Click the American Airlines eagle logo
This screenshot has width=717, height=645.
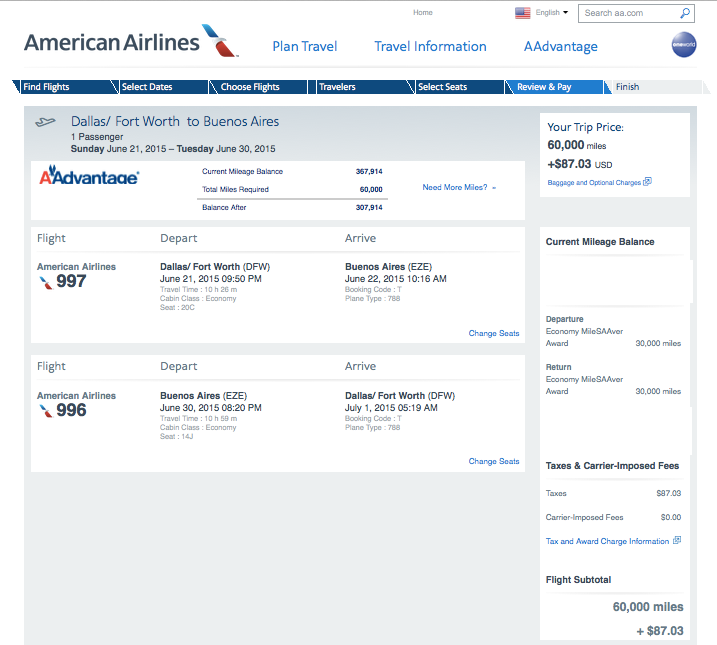click(x=219, y=40)
